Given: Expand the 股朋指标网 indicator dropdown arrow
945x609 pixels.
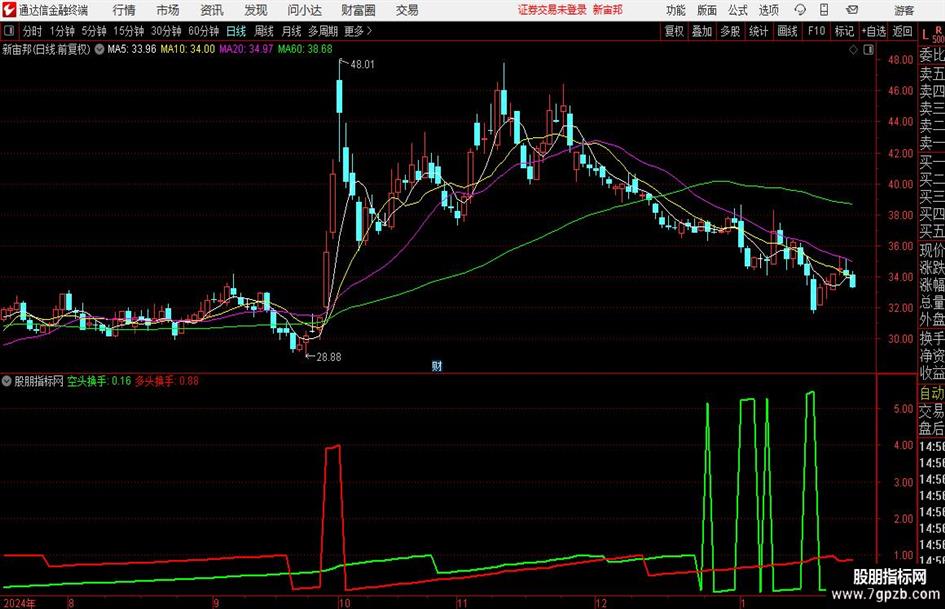Looking at the screenshot, I should tap(7, 381).
